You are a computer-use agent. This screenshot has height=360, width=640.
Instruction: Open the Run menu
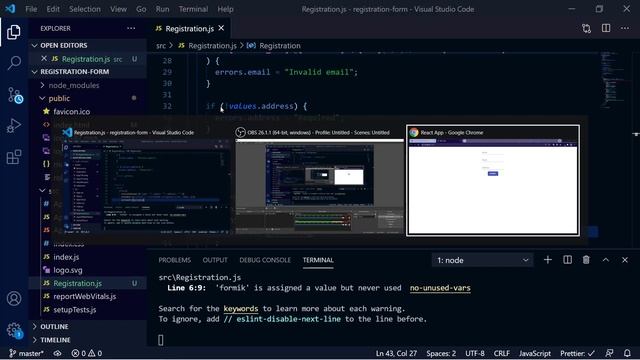[x=162, y=9]
